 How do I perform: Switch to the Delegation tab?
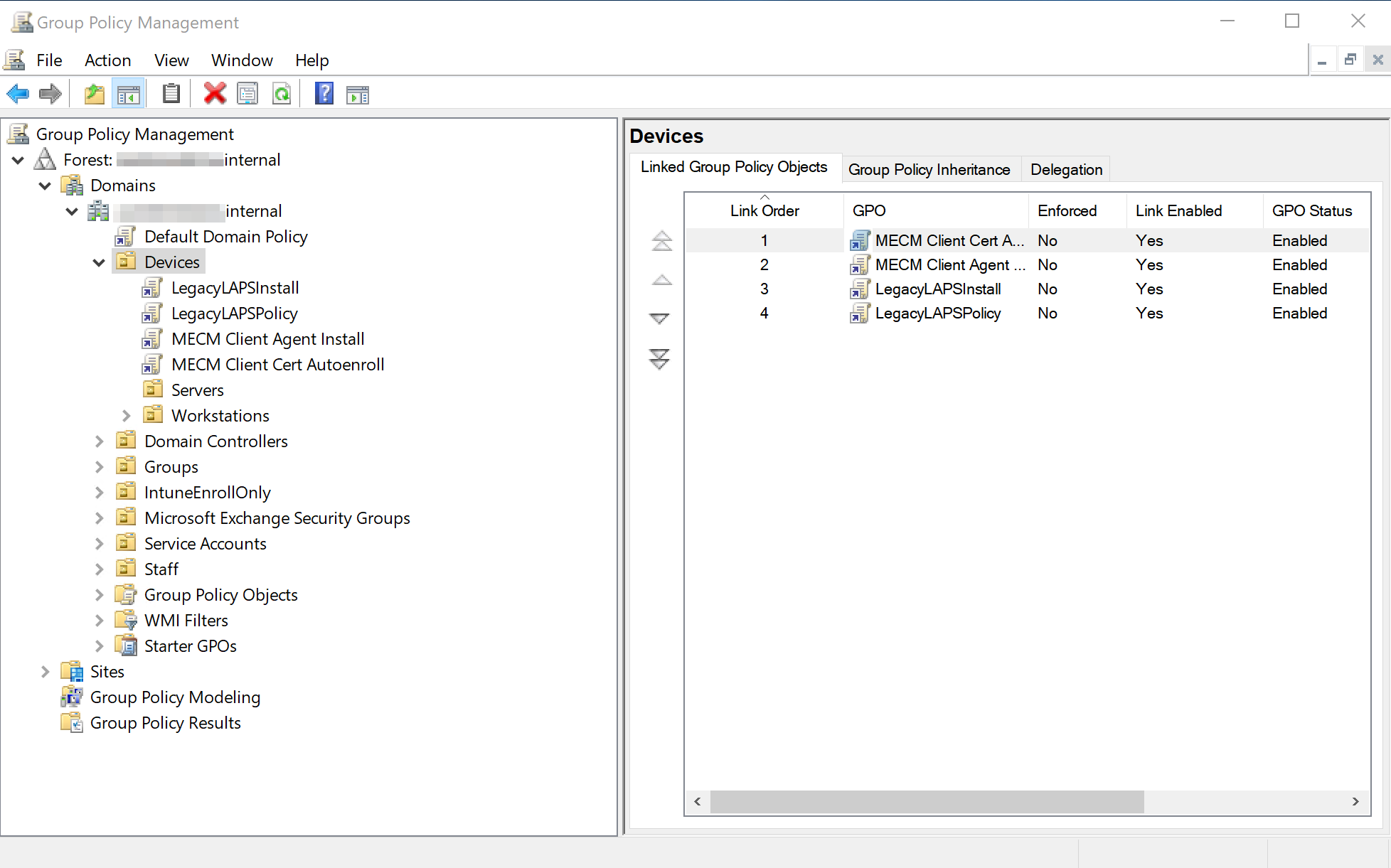pyautogui.click(x=1065, y=169)
